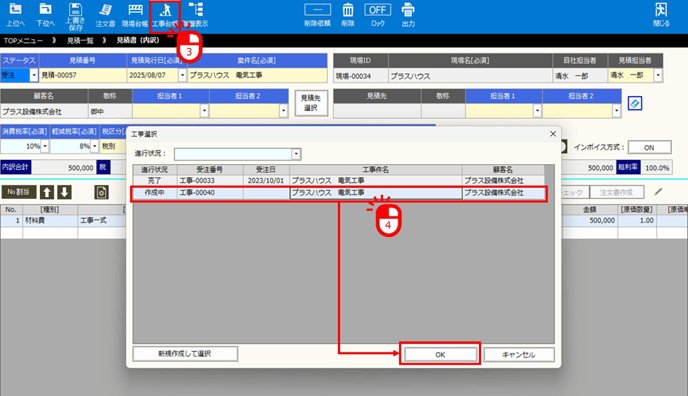688x396 pixels.
Task: Open the ステータス dropdown arrow
Action: (34, 75)
